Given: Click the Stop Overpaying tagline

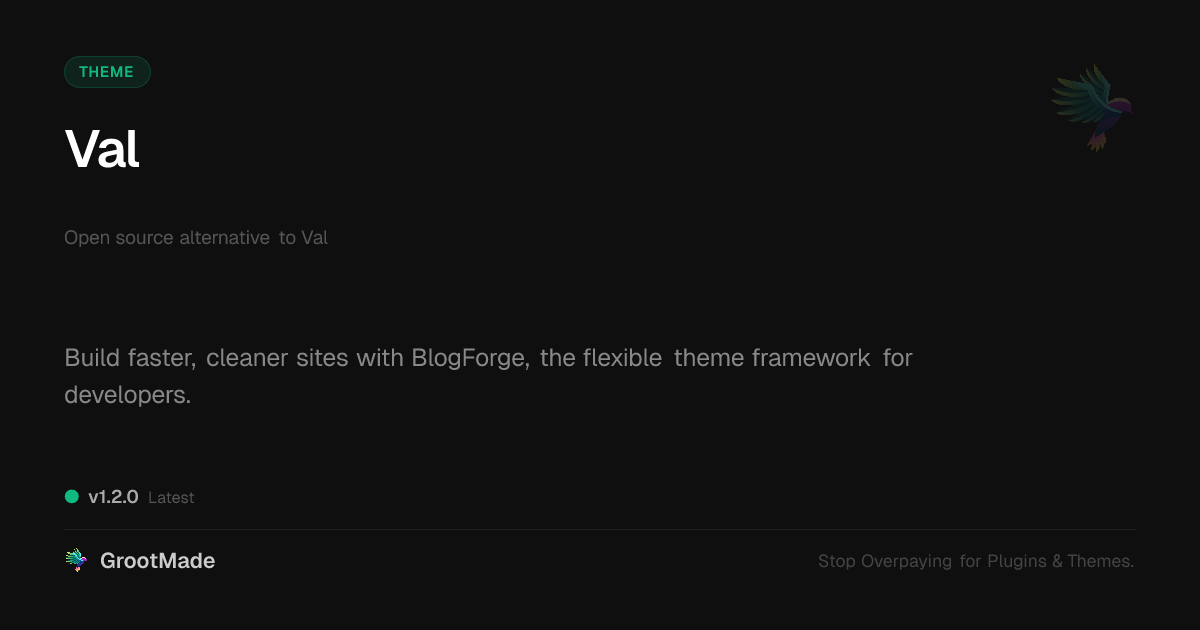Looking at the screenshot, I should (x=976, y=561).
